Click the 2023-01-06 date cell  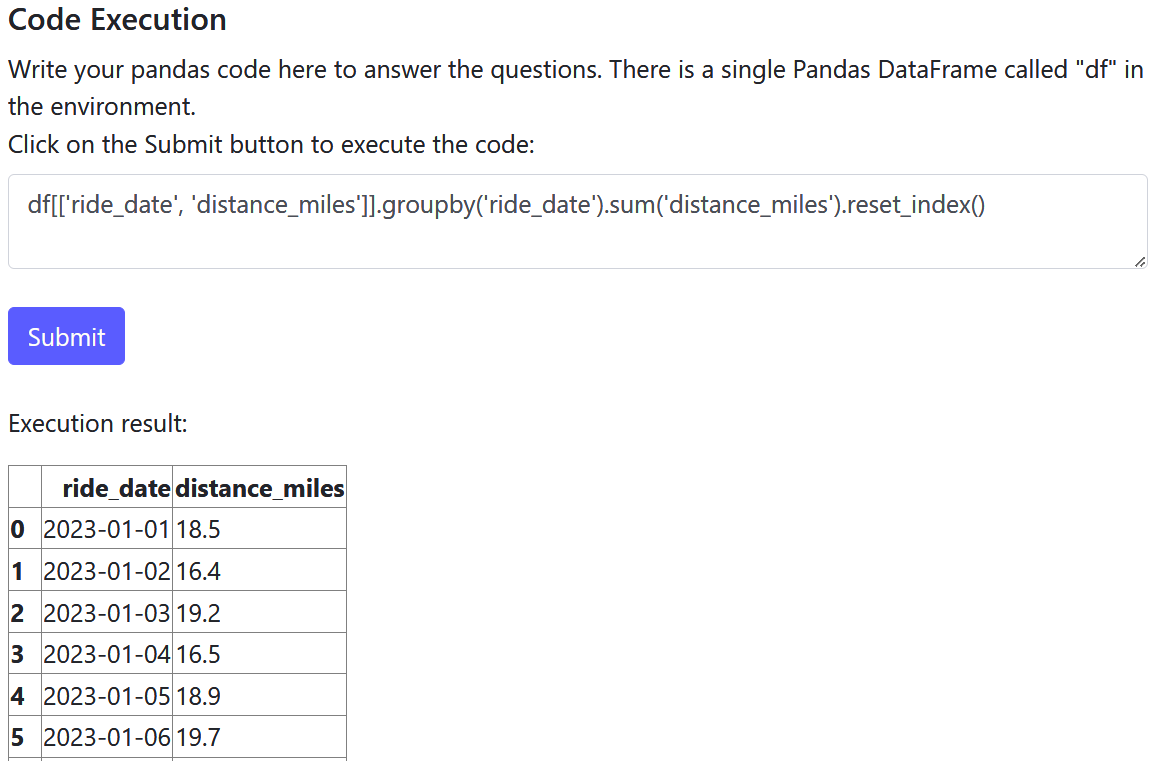tap(107, 737)
